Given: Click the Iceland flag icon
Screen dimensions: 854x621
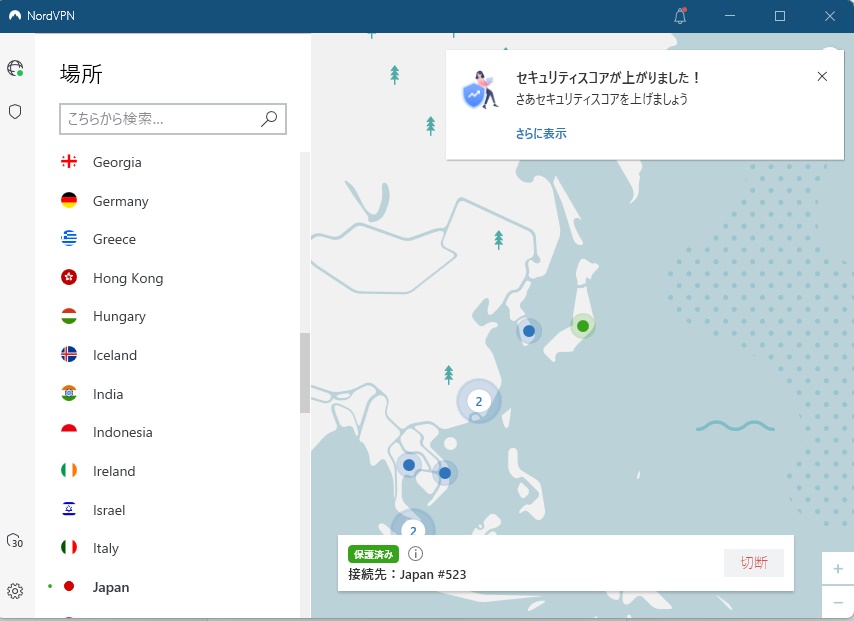Looking at the screenshot, I should pyautogui.click(x=69, y=355).
